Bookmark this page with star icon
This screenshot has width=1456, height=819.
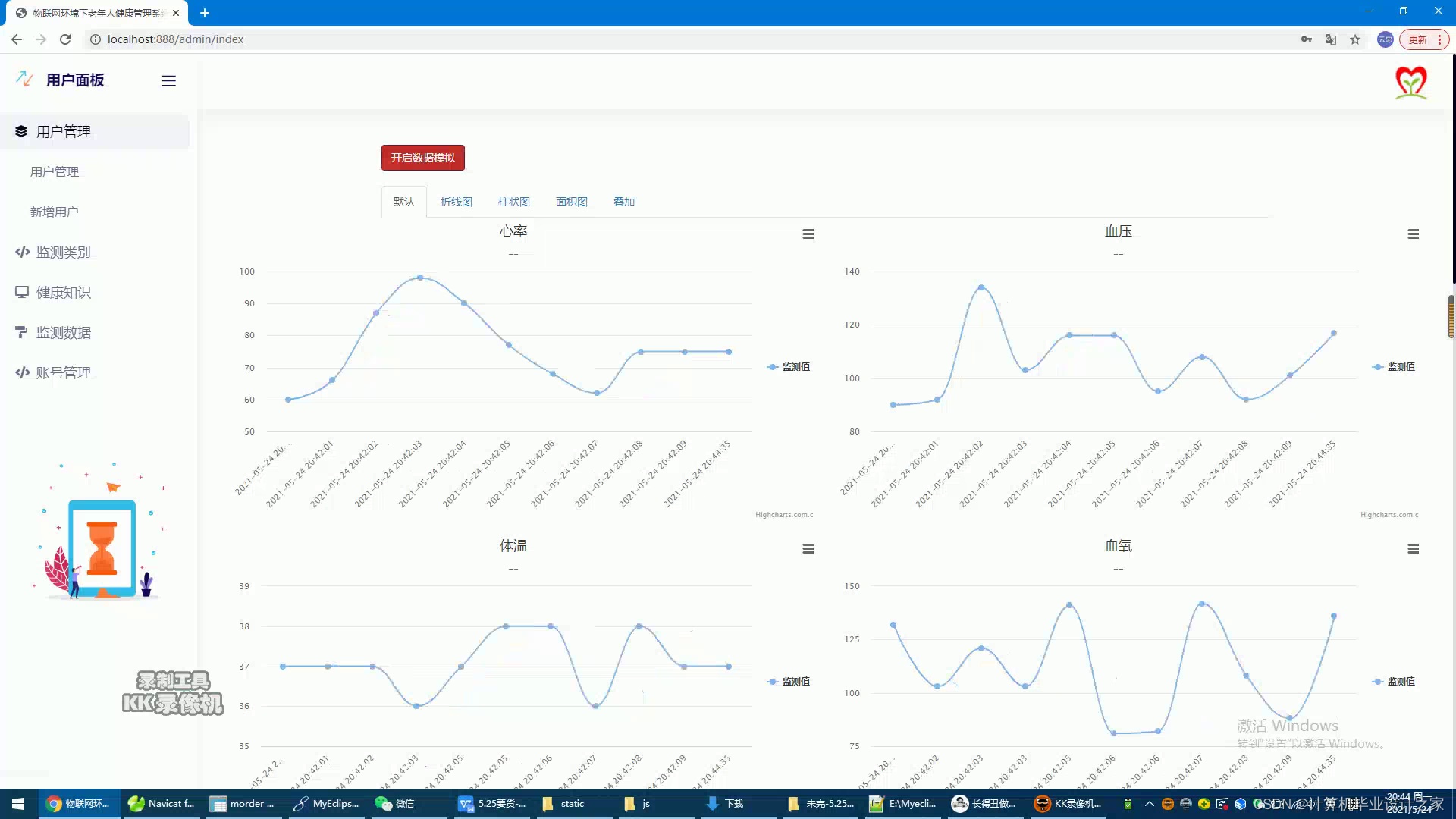pos(1355,39)
